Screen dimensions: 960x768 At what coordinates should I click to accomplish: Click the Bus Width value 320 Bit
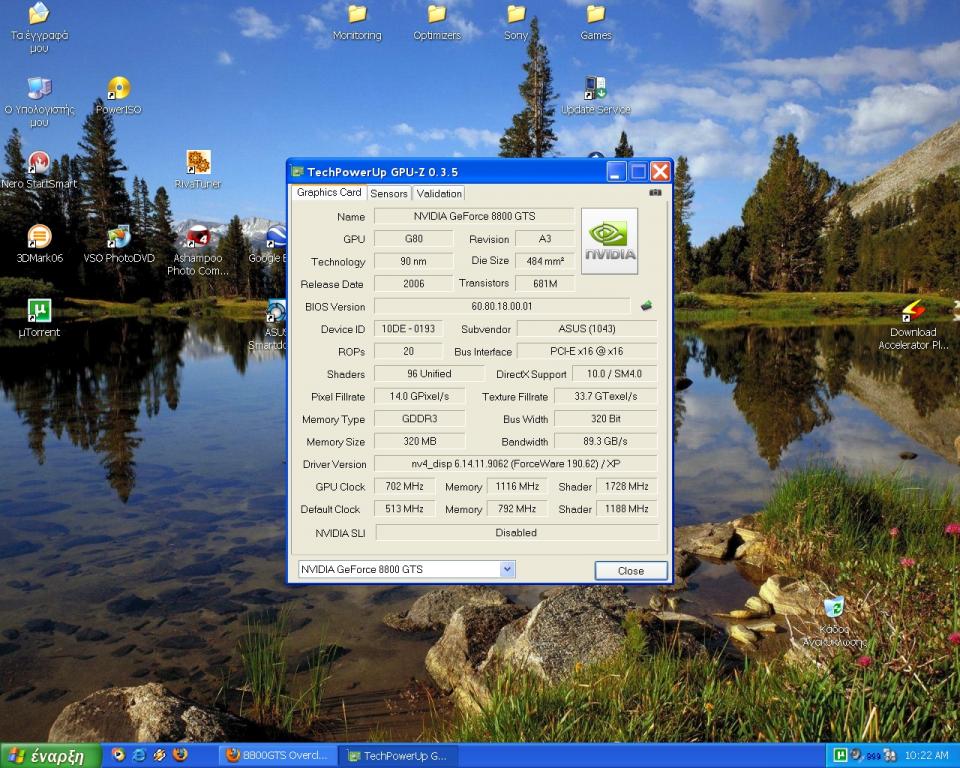point(606,419)
